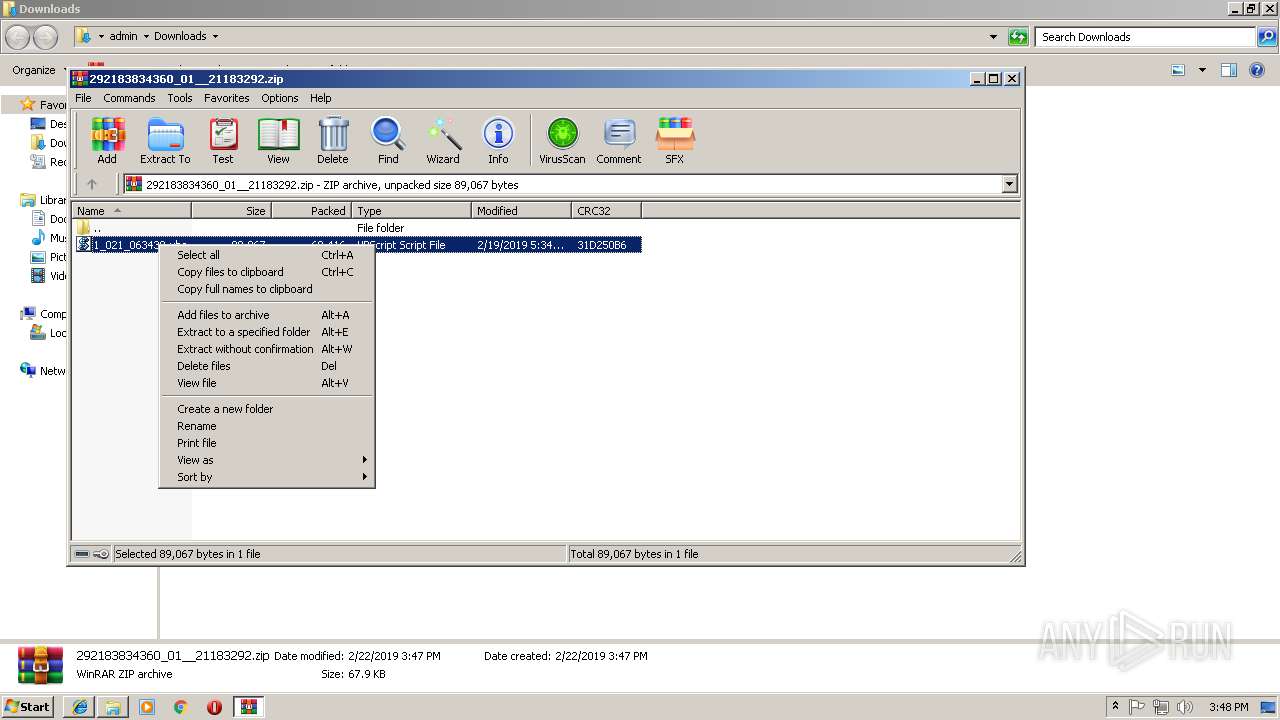The image size is (1280, 720).
Task: Open the archive path dropdown
Action: coord(1009,184)
